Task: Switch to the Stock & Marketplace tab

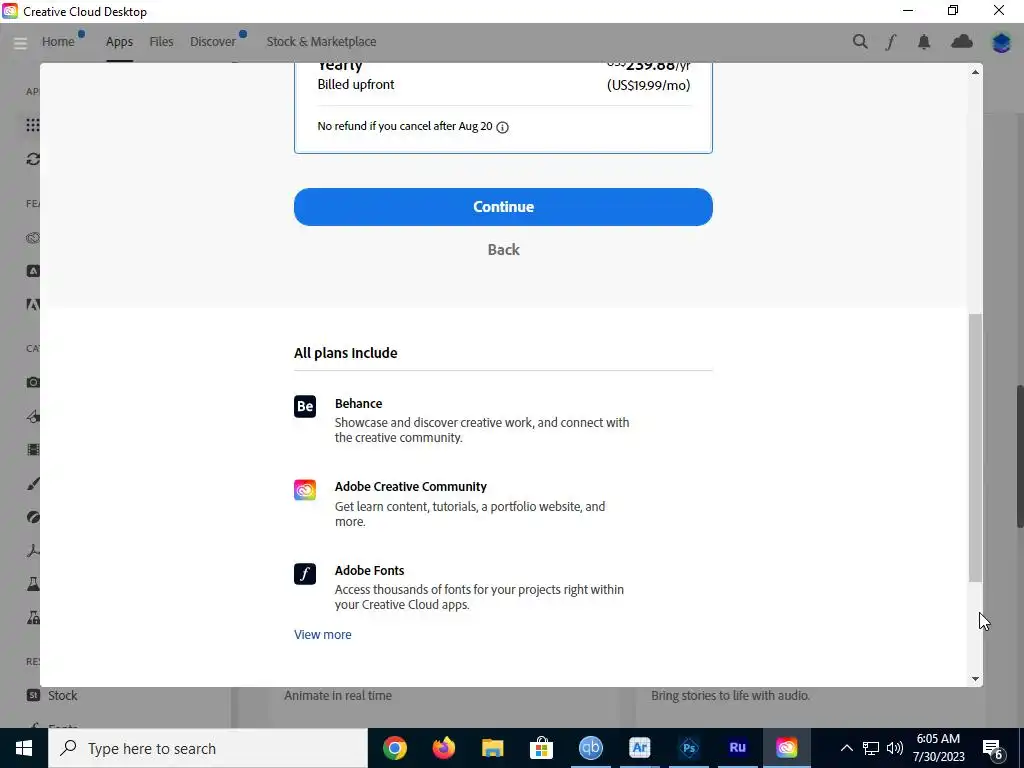Action: click(321, 42)
